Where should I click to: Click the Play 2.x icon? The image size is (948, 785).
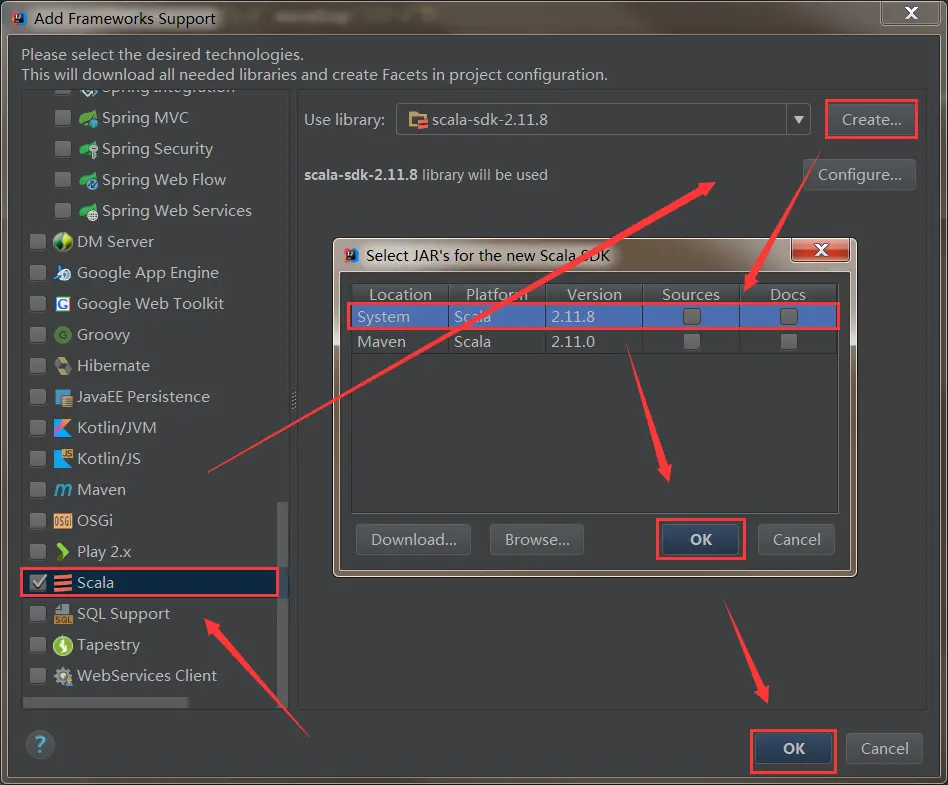point(63,552)
